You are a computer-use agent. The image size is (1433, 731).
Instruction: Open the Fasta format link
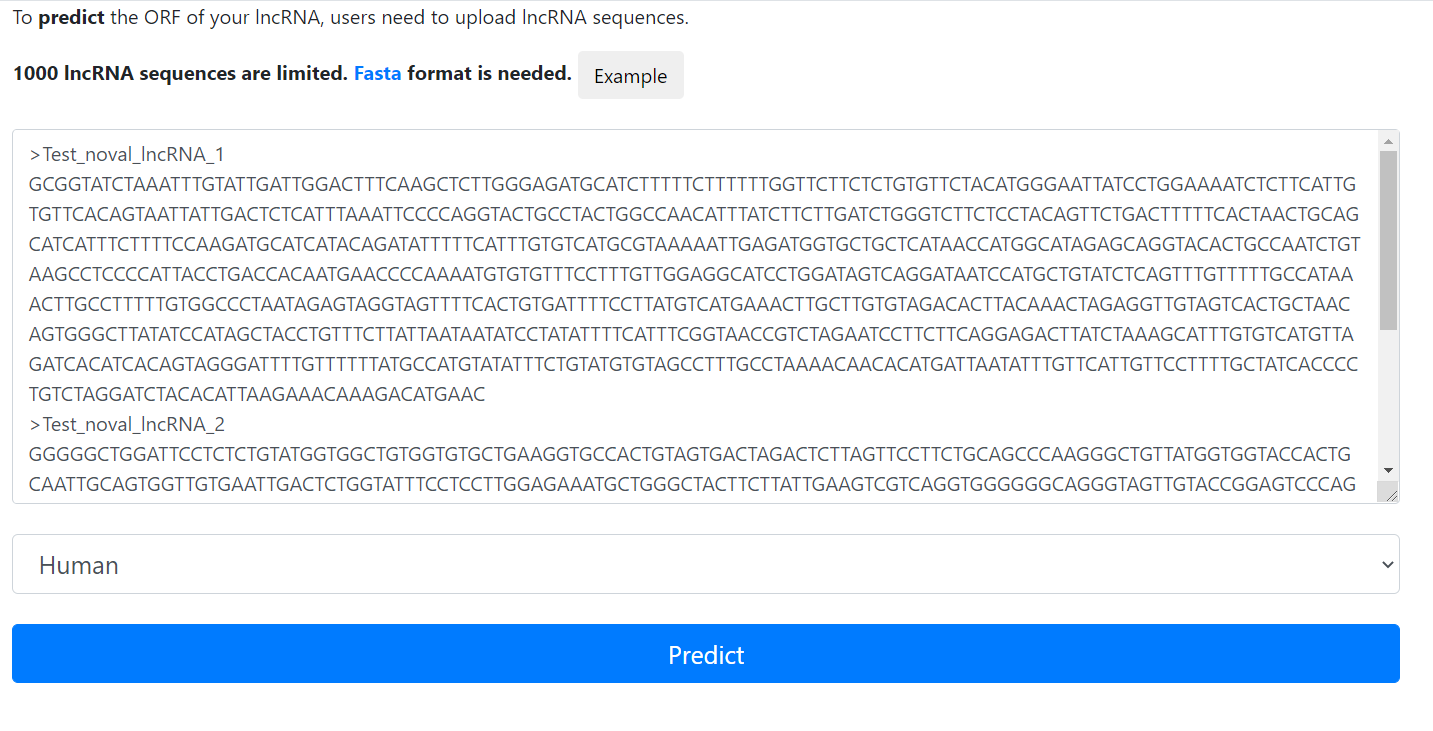coord(378,73)
